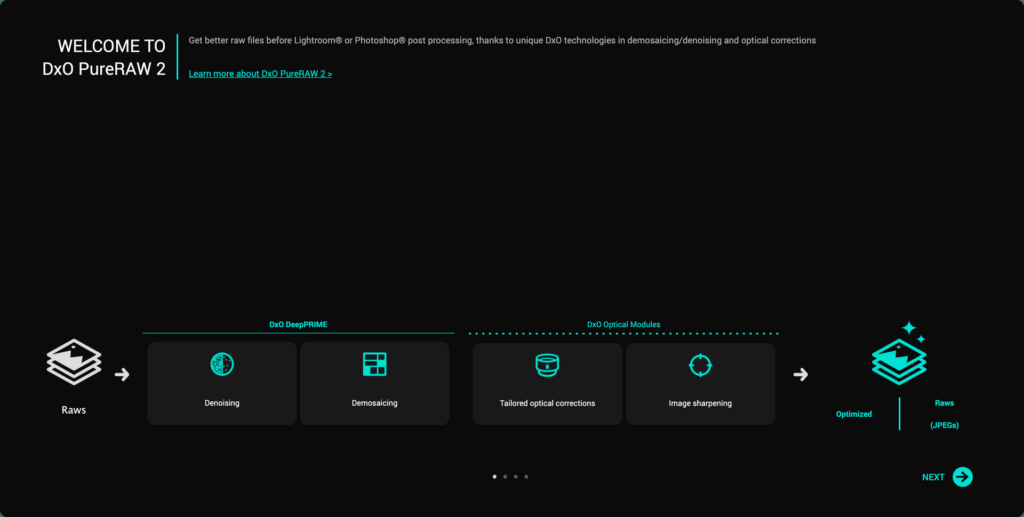
Task: Click the DxO Optical Modules heading
Action: 624,324
